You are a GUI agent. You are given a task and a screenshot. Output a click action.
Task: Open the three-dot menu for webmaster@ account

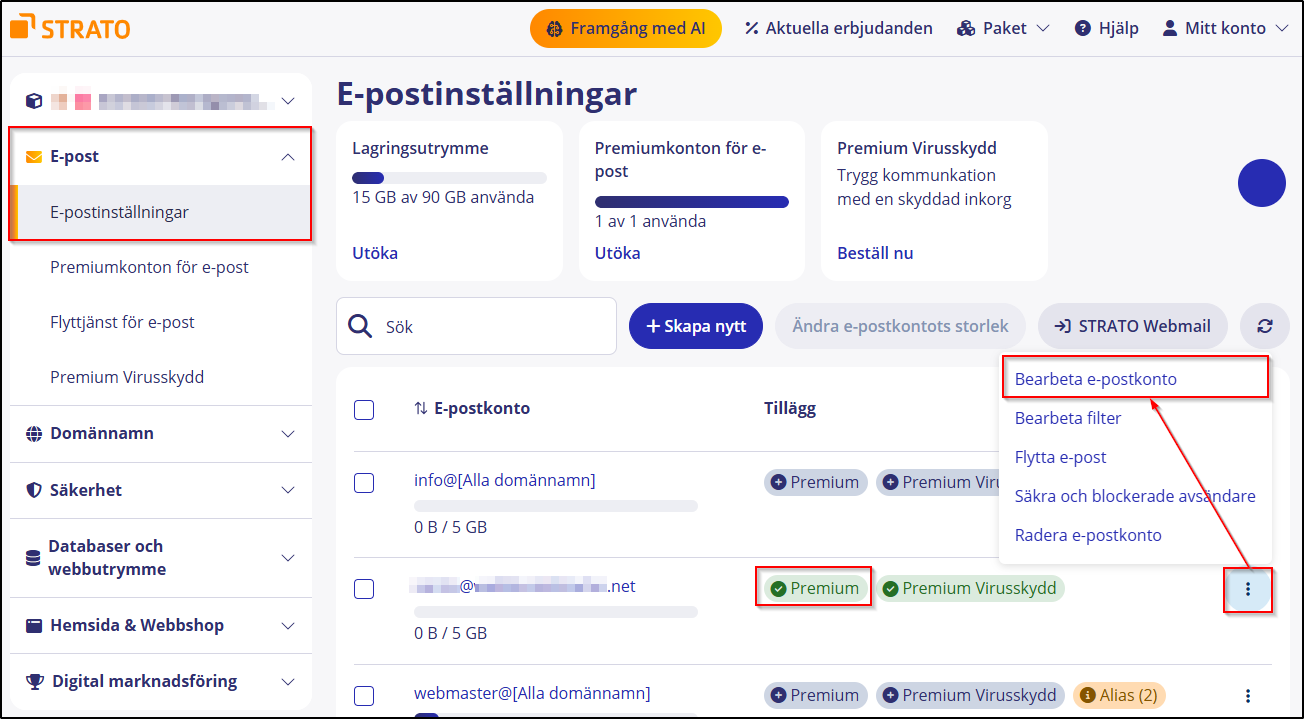click(1247, 694)
